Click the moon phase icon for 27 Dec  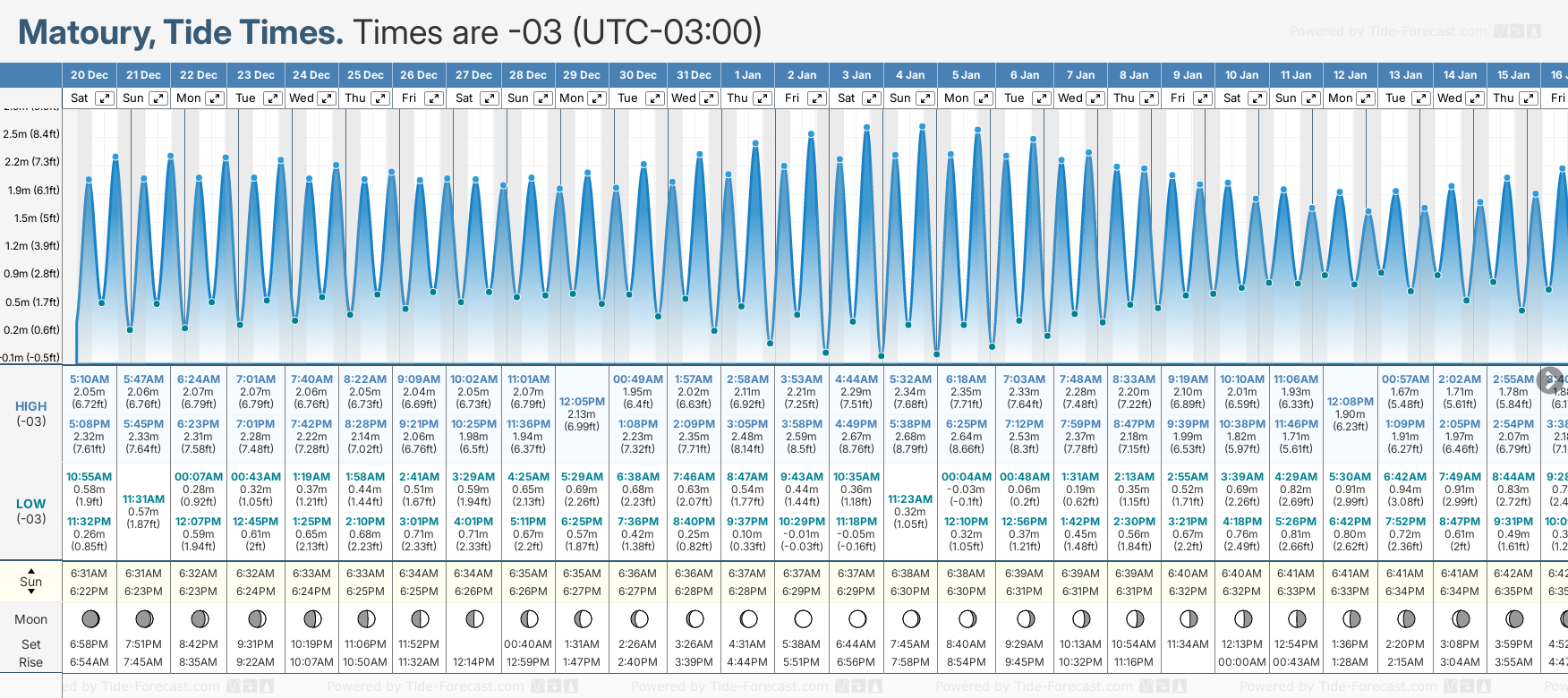pos(474,619)
